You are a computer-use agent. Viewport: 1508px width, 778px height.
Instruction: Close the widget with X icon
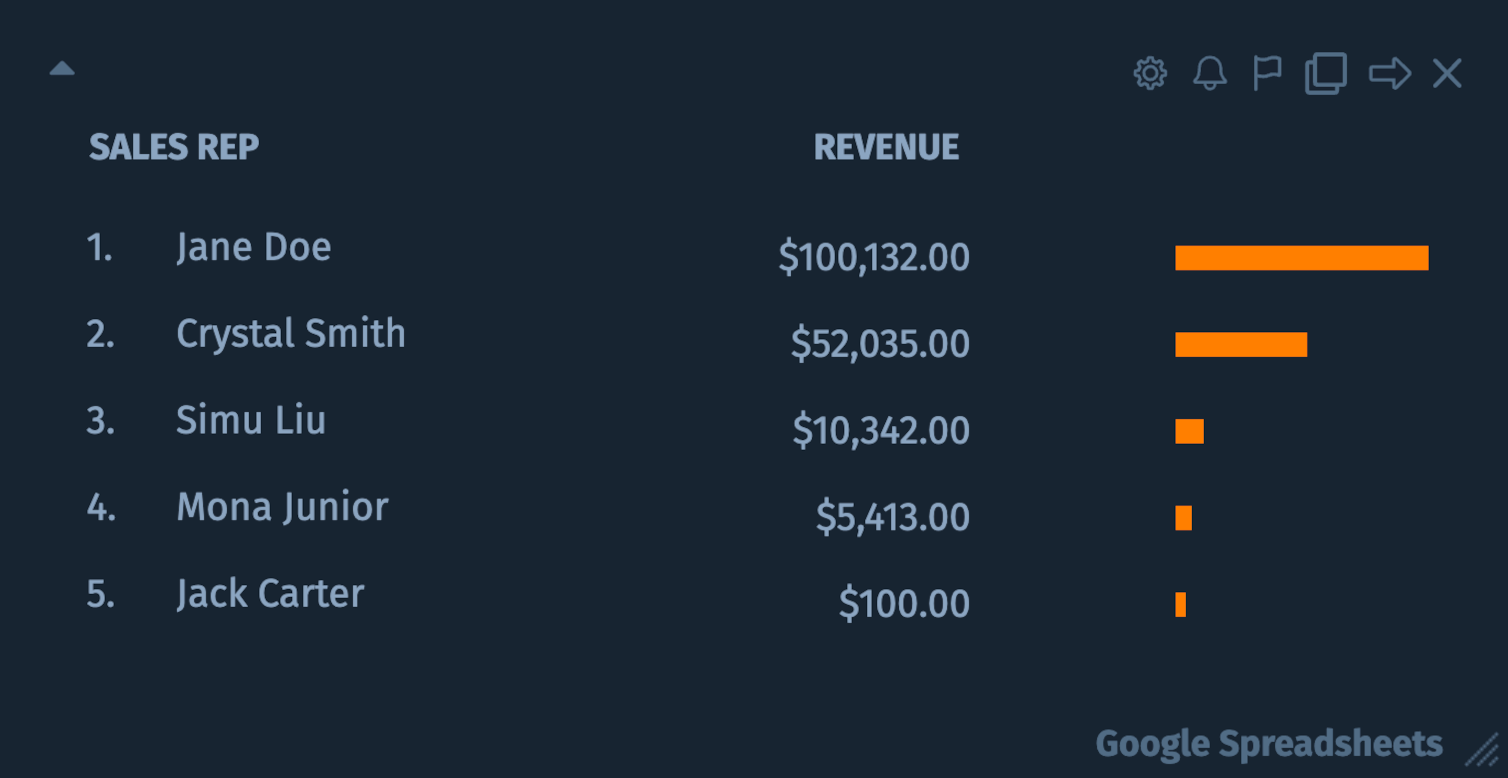1447,73
